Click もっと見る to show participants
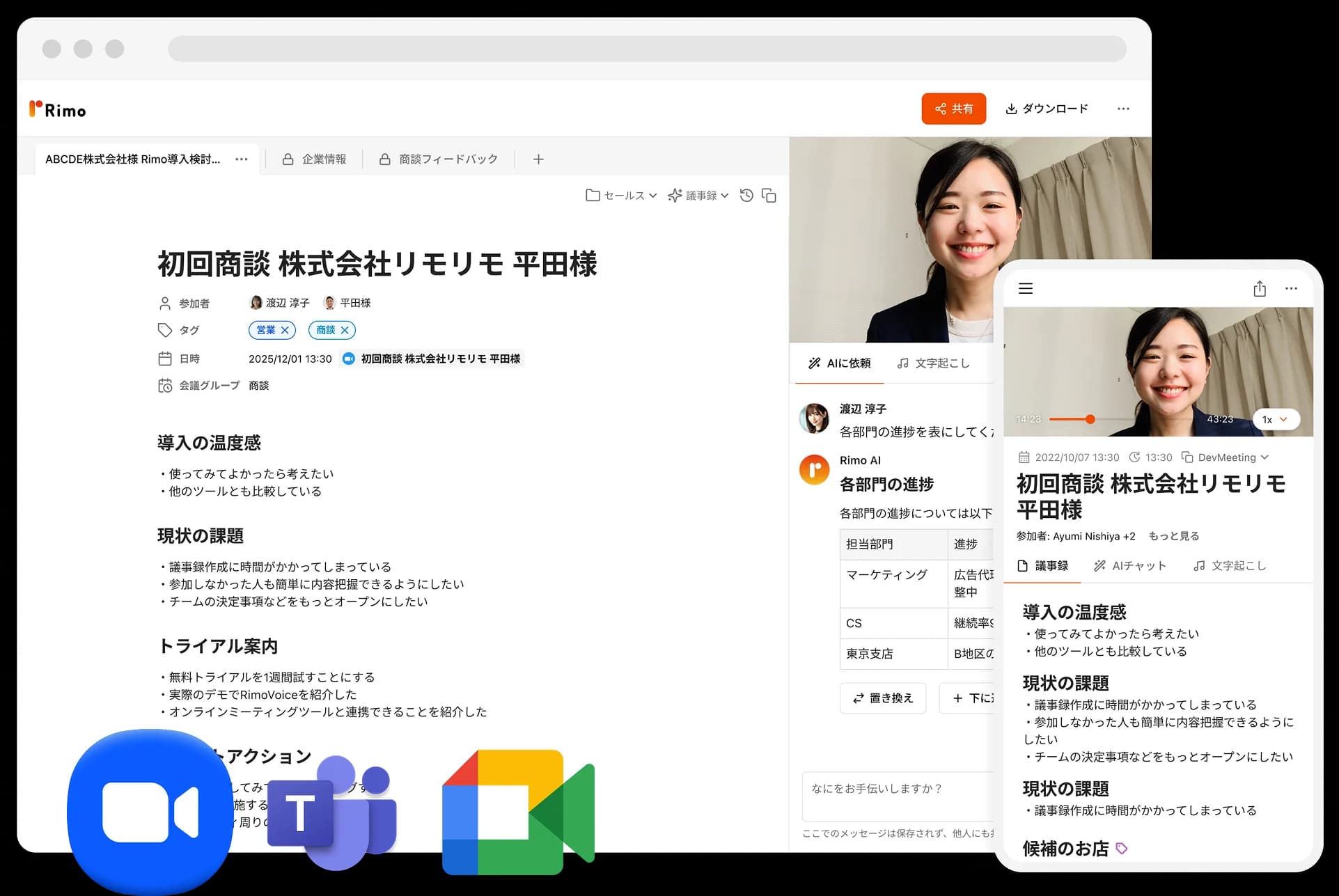The height and width of the screenshot is (896, 1339). pos(1174,536)
